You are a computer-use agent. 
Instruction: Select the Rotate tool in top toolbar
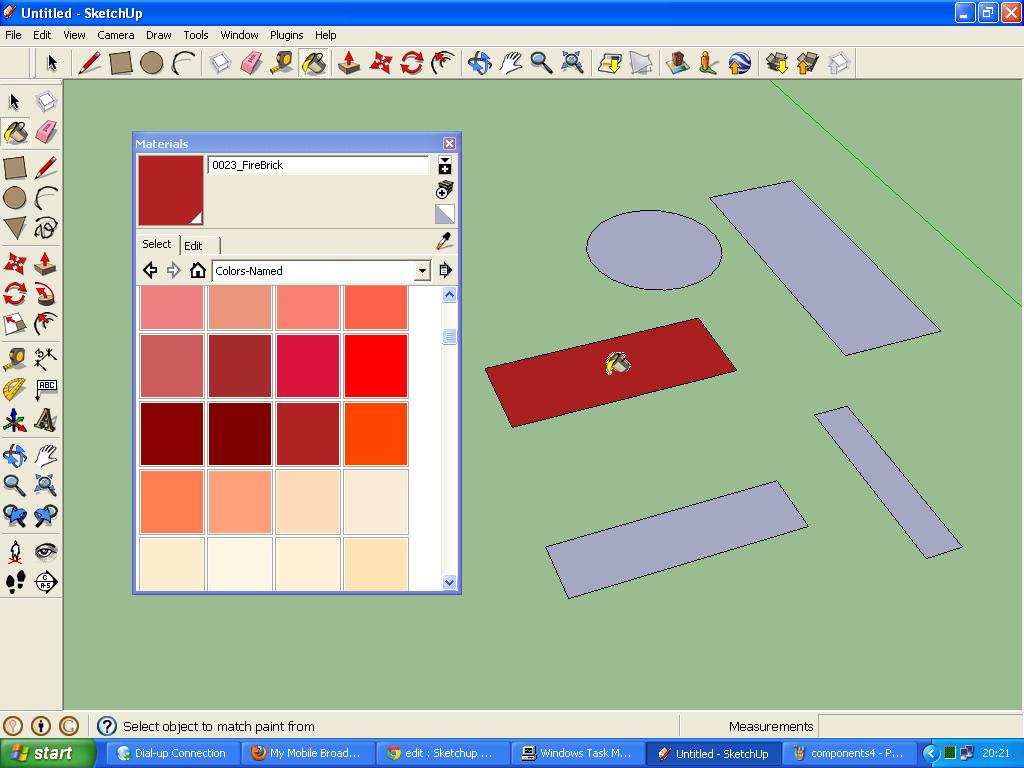click(411, 63)
